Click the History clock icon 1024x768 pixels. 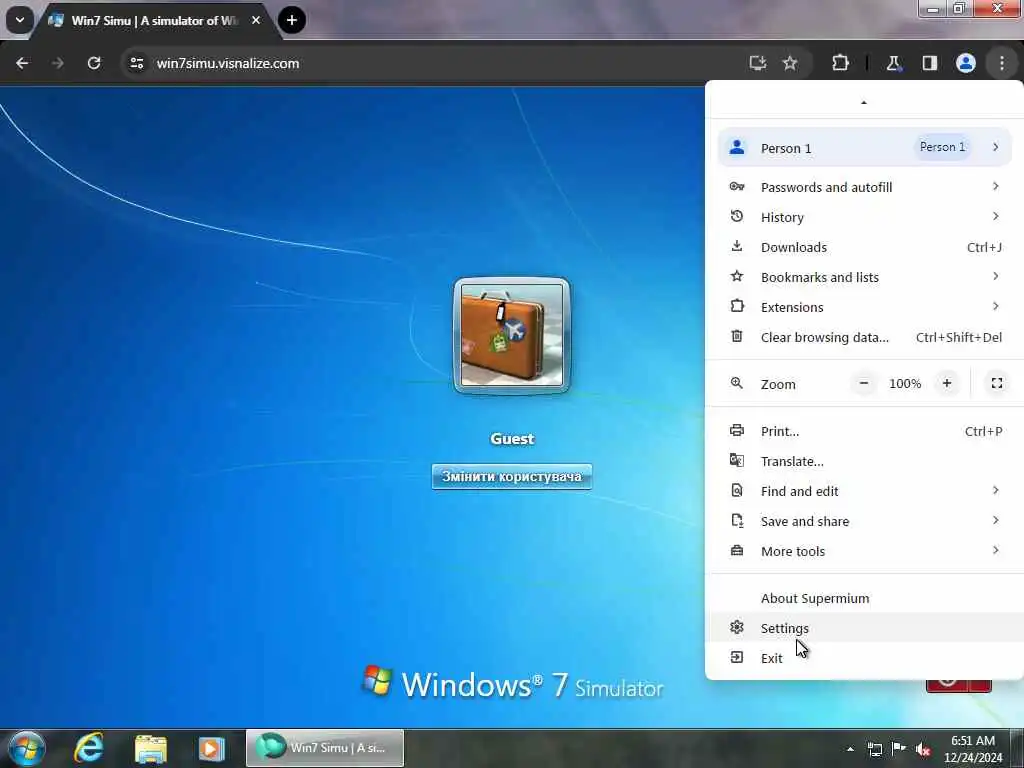pos(737,216)
